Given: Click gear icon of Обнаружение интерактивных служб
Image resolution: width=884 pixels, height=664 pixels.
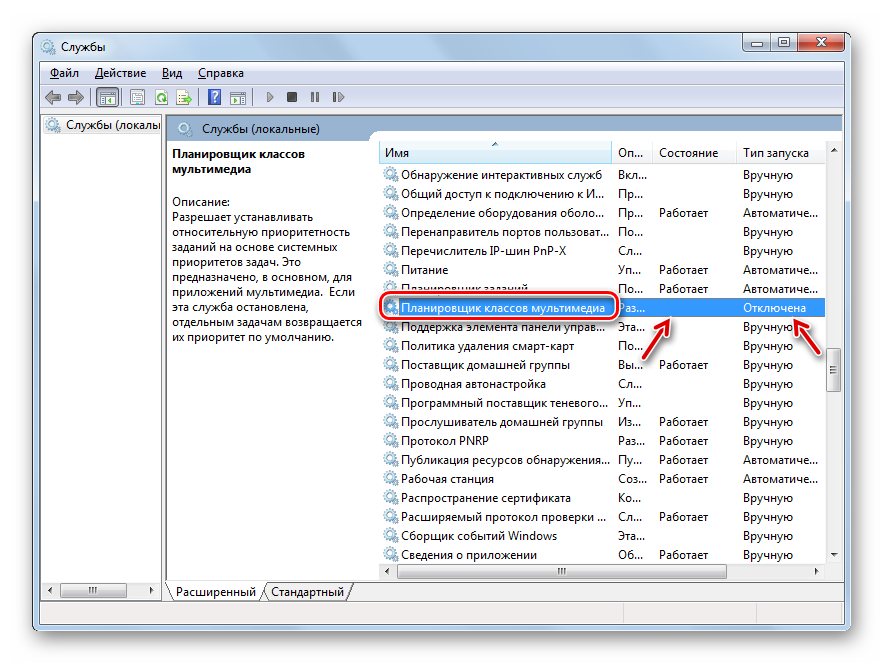Looking at the screenshot, I should [x=391, y=174].
